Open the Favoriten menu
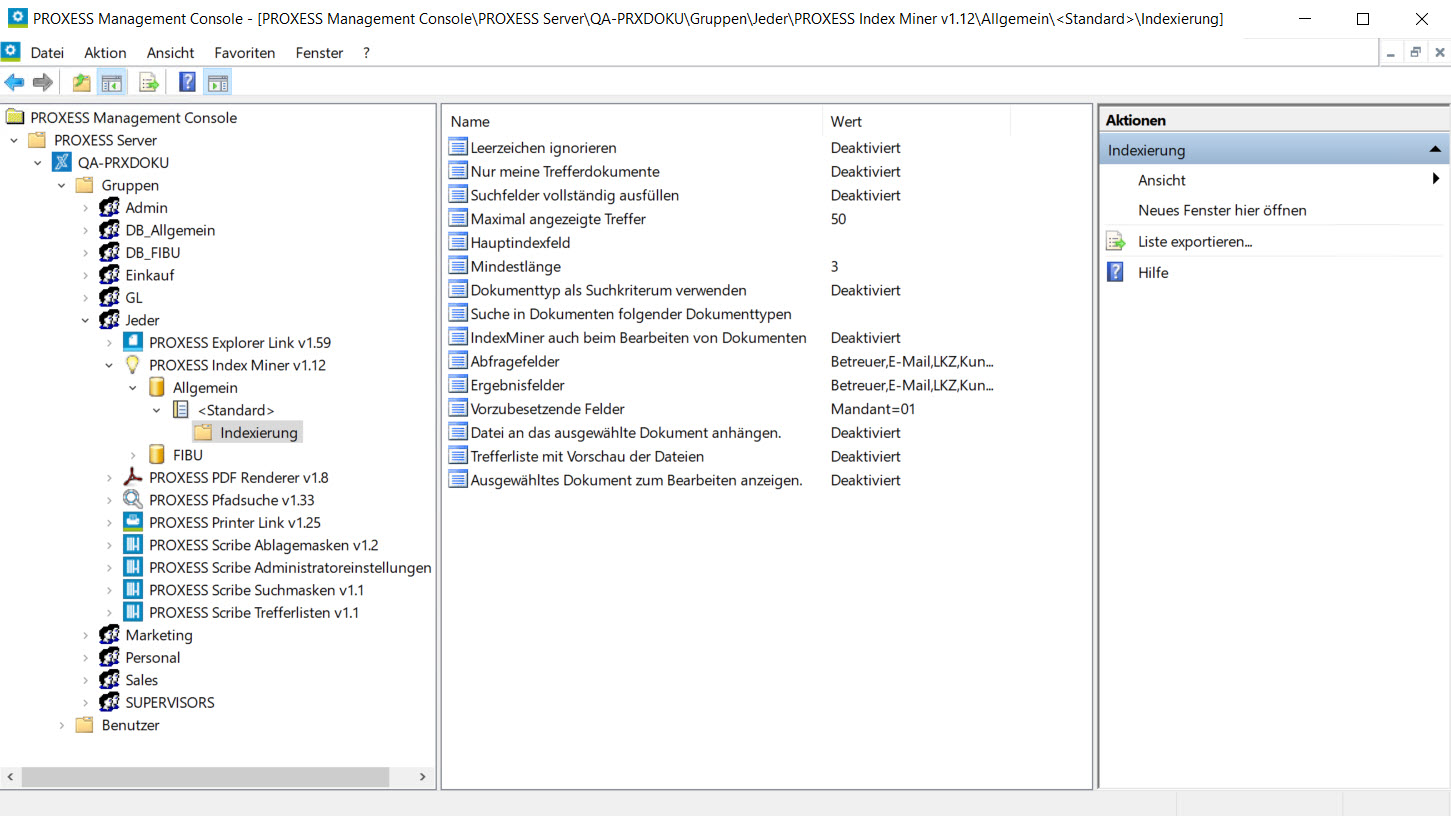The image size is (1451, 816). point(245,53)
